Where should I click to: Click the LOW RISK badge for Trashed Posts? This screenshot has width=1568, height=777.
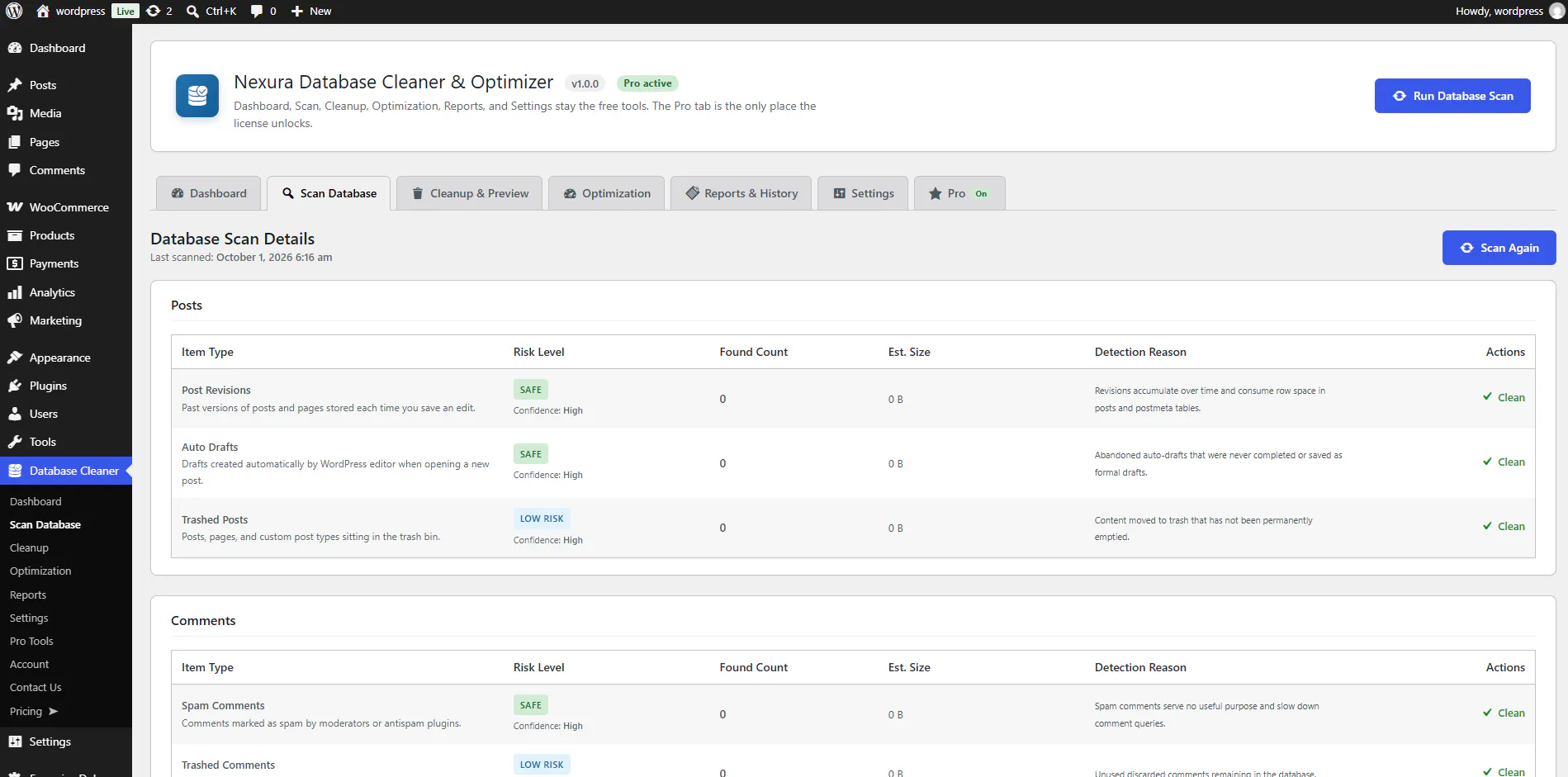[542, 519]
